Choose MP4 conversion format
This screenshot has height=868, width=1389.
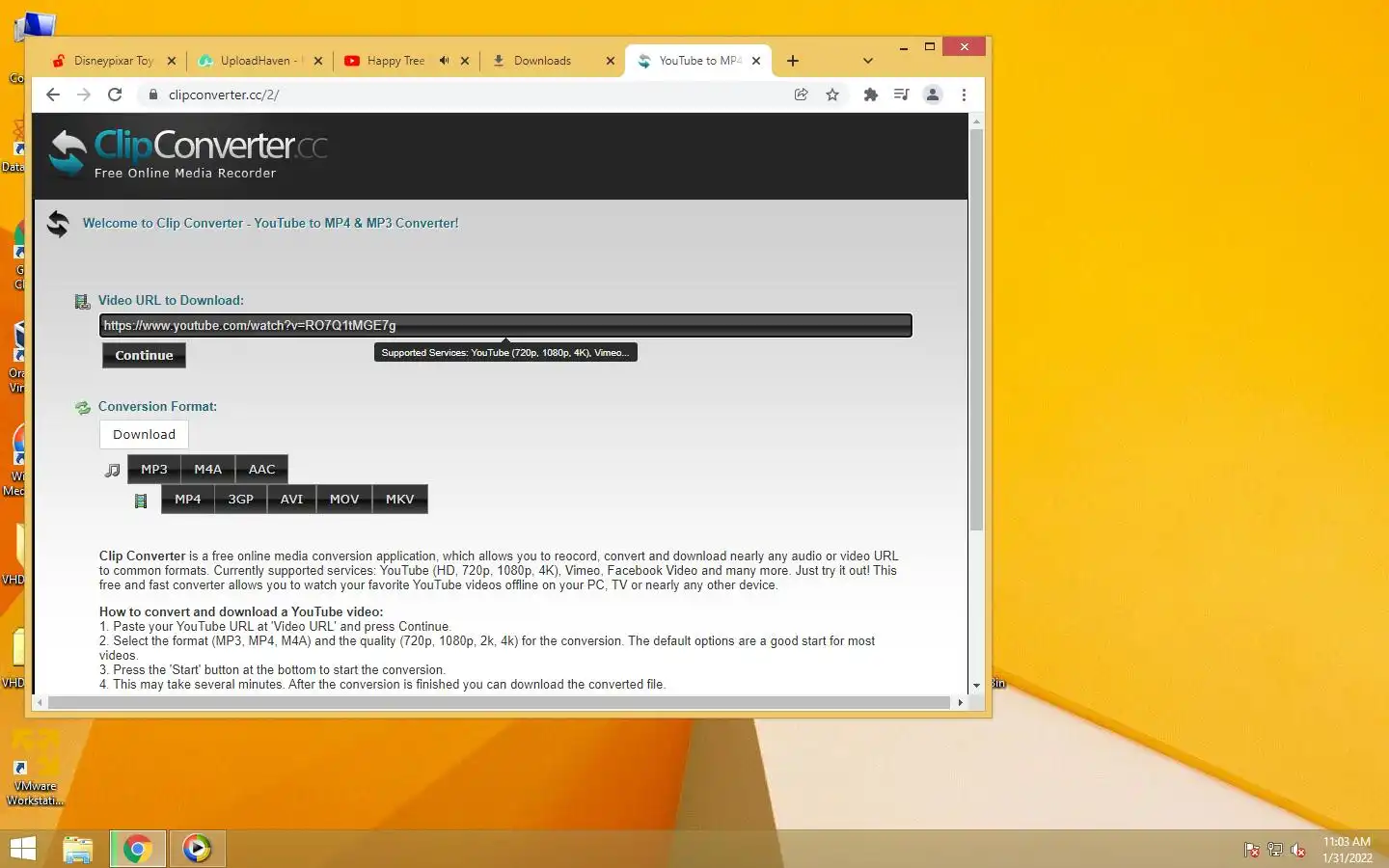coord(188,500)
